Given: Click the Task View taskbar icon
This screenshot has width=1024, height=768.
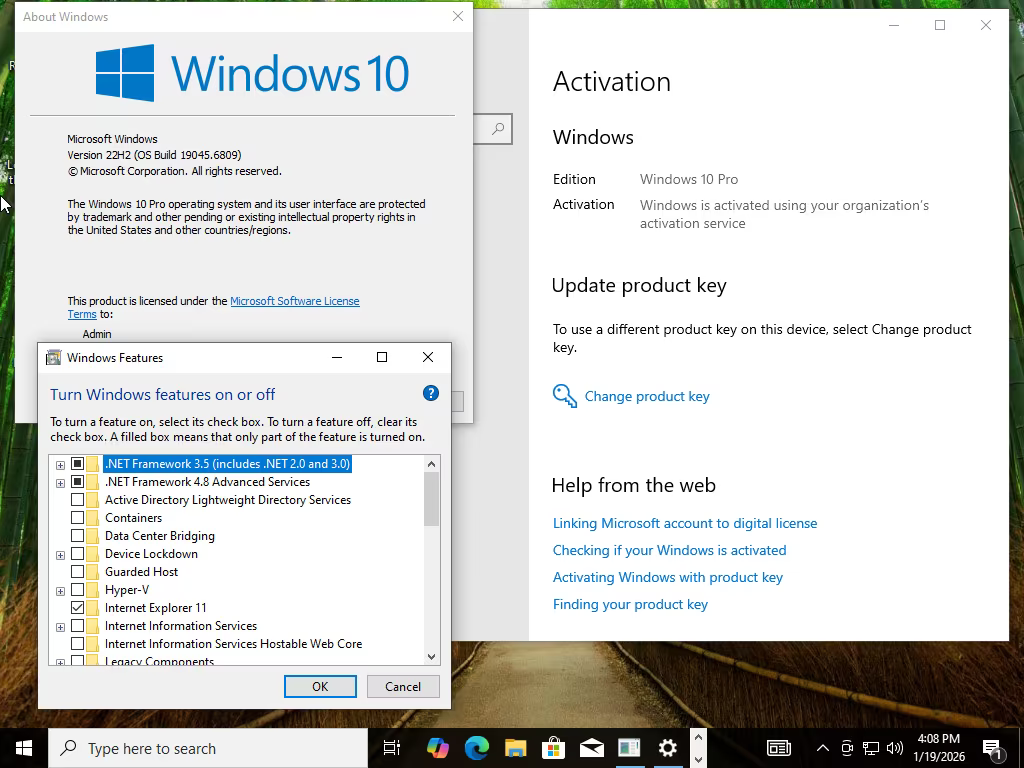Looking at the screenshot, I should tap(392, 748).
